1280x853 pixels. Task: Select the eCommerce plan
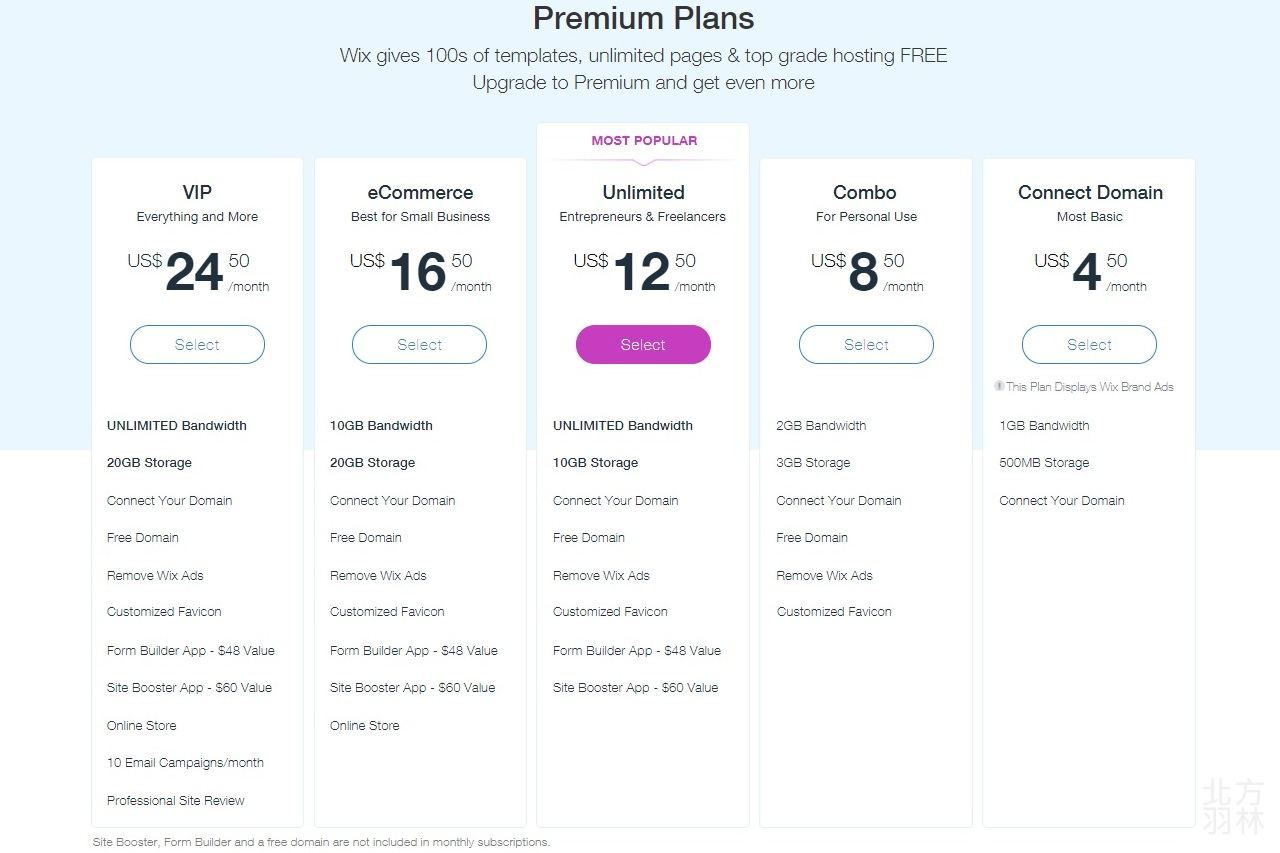coord(419,344)
